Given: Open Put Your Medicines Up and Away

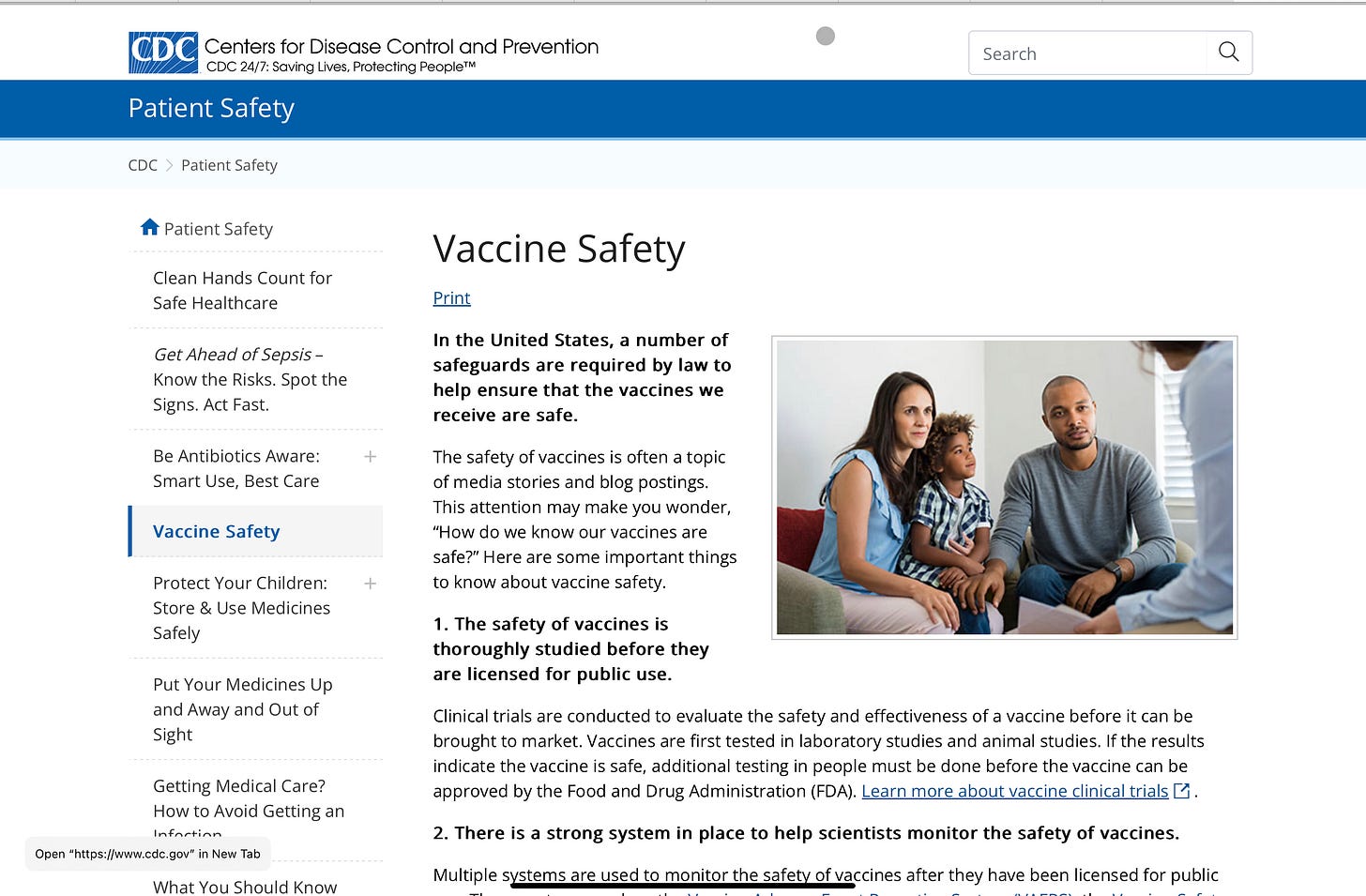Looking at the screenshot, I should (242, 709).
